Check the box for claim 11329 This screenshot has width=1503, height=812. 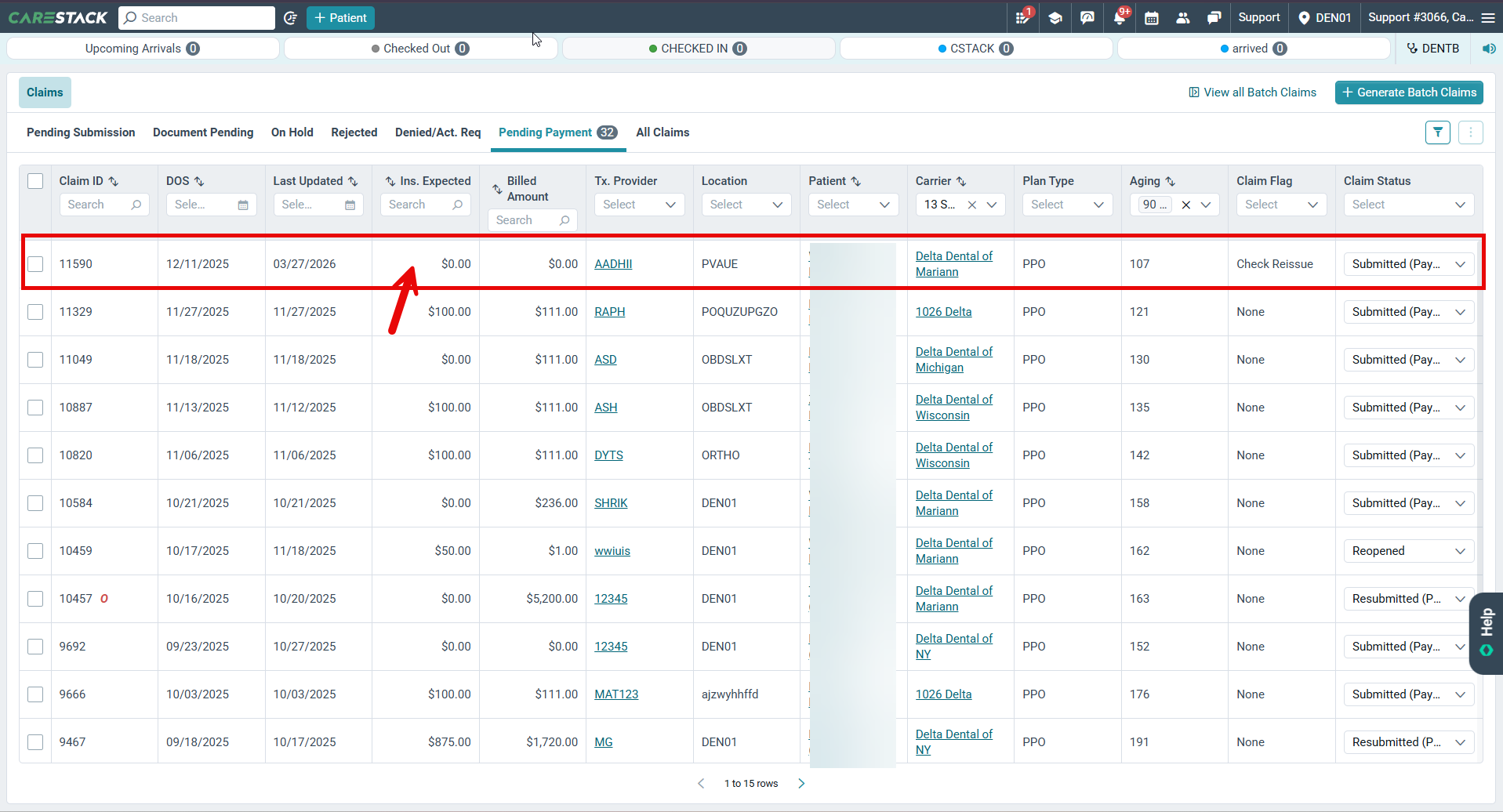coord(35,312)
